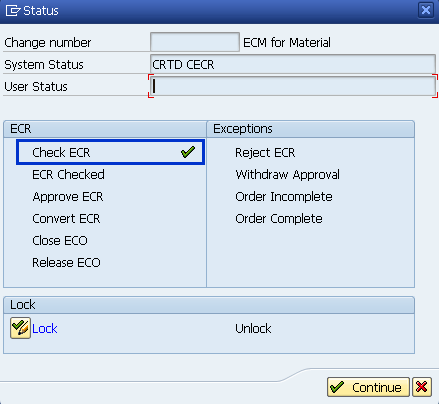Select the Order Incomplete exception
This screenshot has height=404, width=439.
click(x=284, y=197)
